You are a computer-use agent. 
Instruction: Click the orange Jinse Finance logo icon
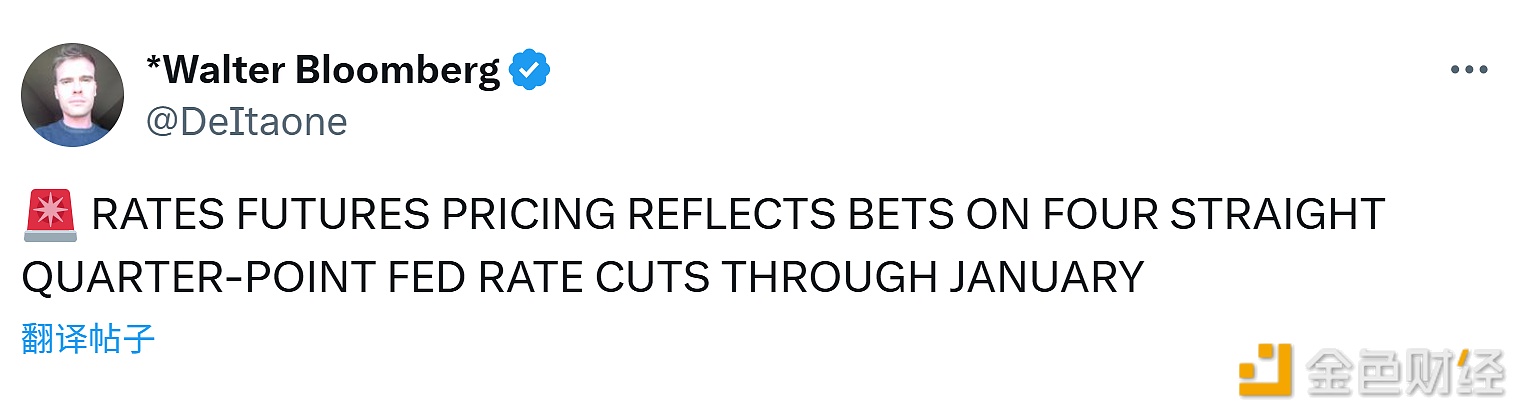pyautogui.click(x=1265, y=372)
